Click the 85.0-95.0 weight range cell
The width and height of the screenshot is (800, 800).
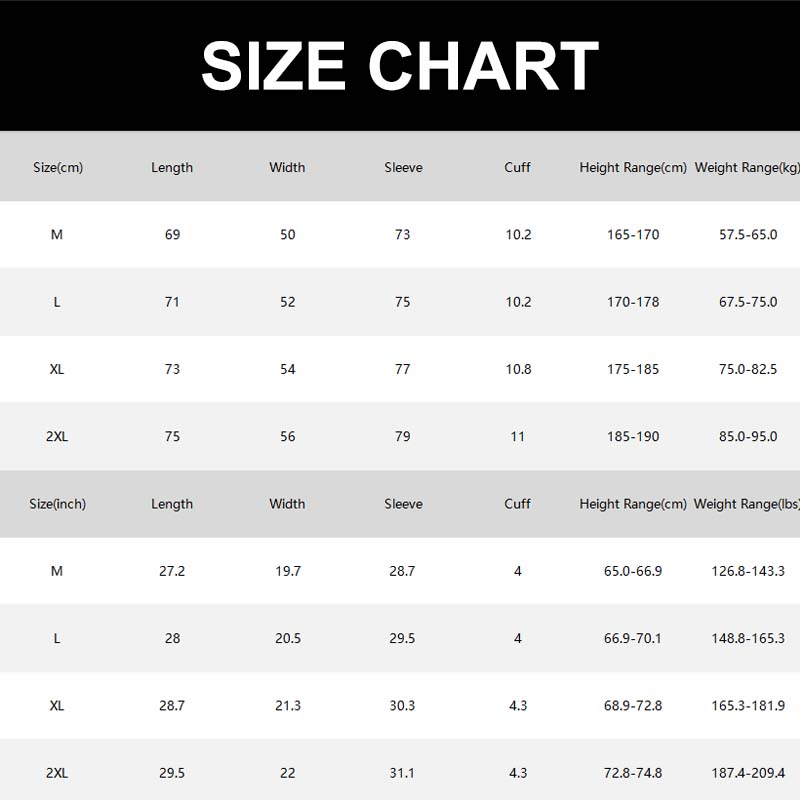(747, 436)
